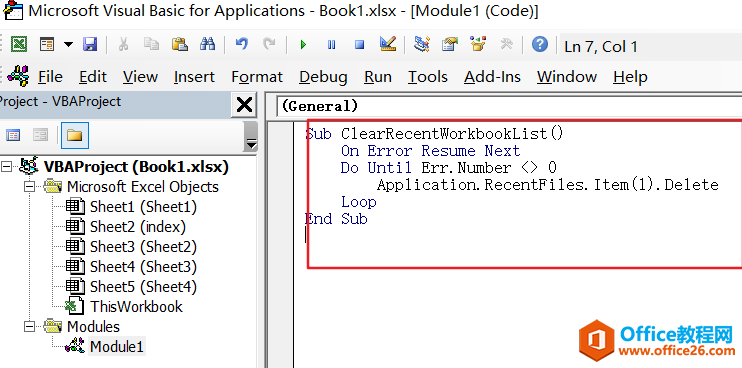Viewport: 742px width, 368px height.
Task: Run the macro with the play icon
Action: (x=303, y=45)
